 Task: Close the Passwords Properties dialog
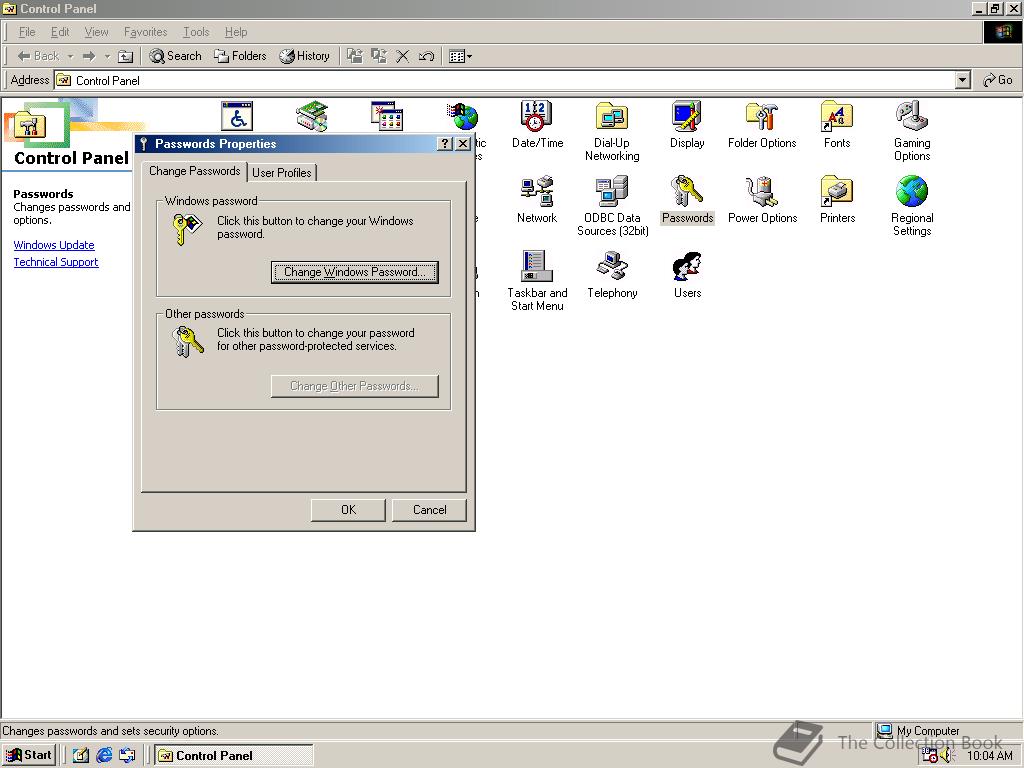click(463, 144)
